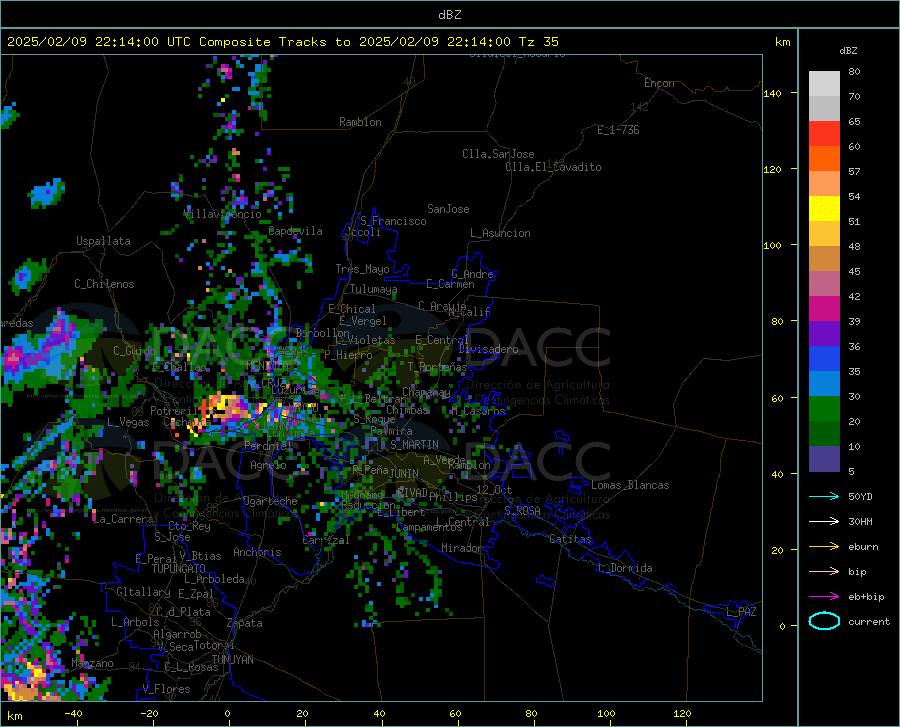Click the L_Vegas place label
Screen dimensions: 900x727
pyautogui.click(x=128, y=422)
